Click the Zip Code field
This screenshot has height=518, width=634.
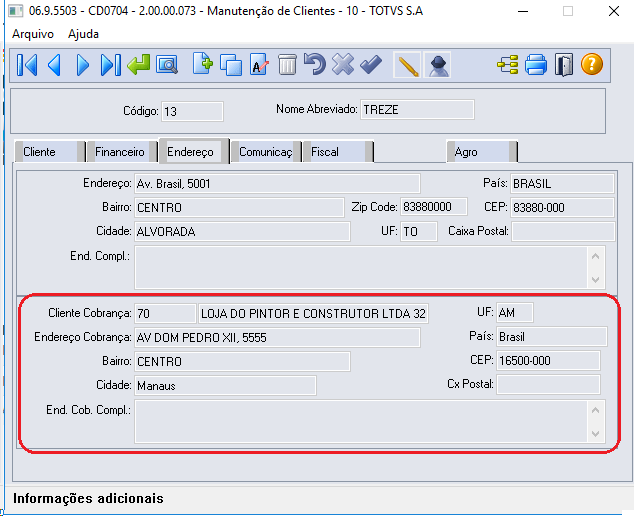(434, 207)
